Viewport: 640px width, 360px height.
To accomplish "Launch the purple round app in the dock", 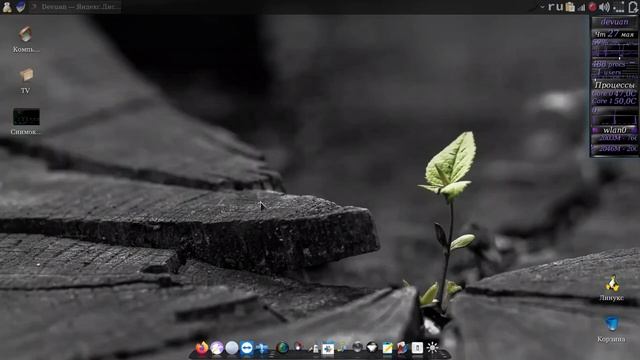I will [x=217, y=348].
